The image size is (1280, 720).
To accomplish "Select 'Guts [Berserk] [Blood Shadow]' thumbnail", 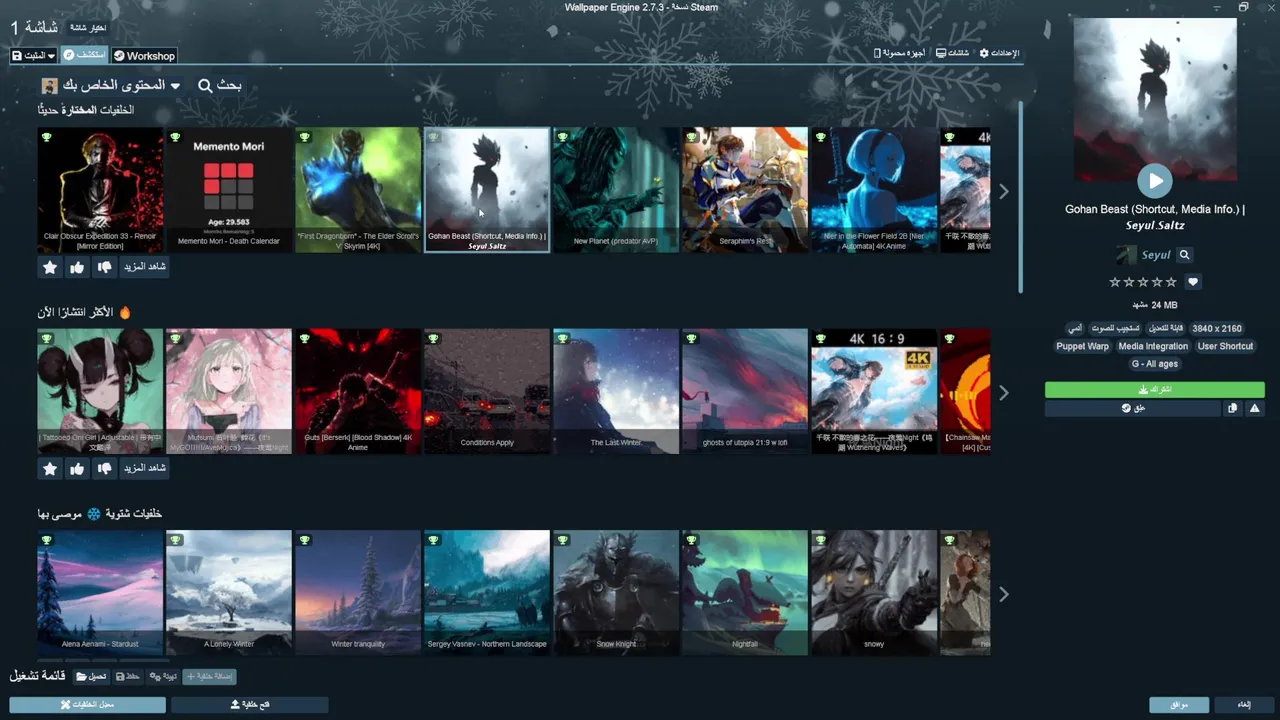I will coord(358,392).
